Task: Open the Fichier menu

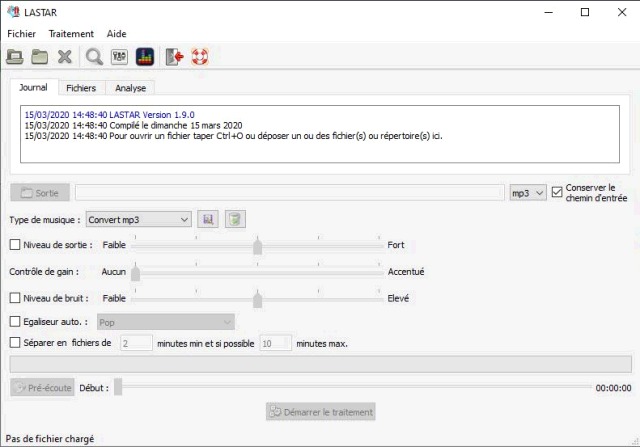Action: pyautogui.click(x=22, y=33)
